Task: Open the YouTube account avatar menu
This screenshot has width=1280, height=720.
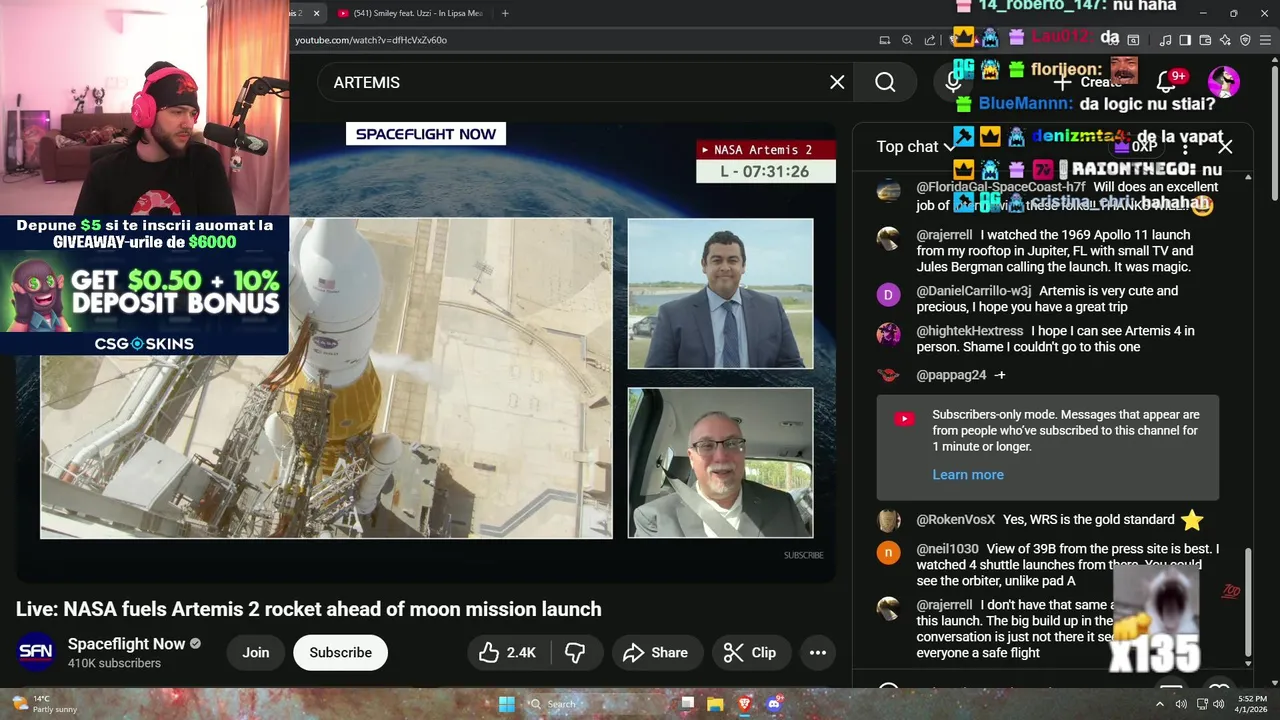Action: coord(1224,82)
